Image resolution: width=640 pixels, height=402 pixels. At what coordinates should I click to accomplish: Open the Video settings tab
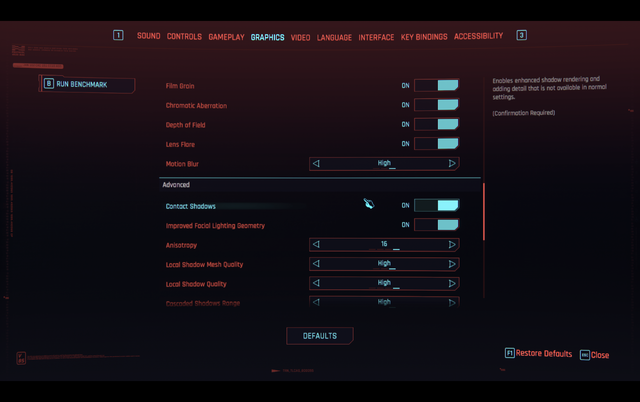[300, 38]
